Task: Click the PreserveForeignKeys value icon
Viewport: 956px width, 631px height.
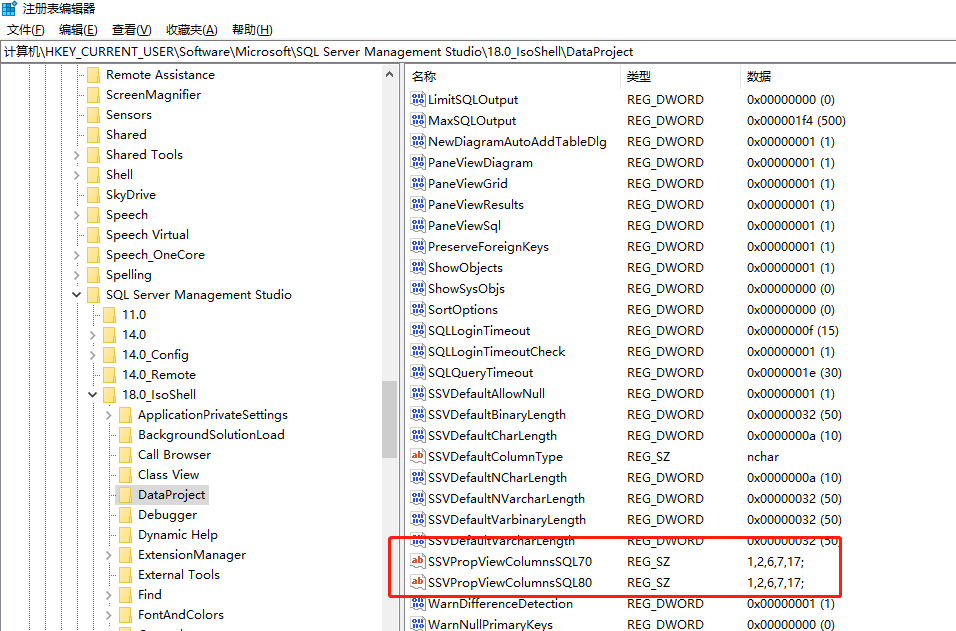Action: coord(418,246)
